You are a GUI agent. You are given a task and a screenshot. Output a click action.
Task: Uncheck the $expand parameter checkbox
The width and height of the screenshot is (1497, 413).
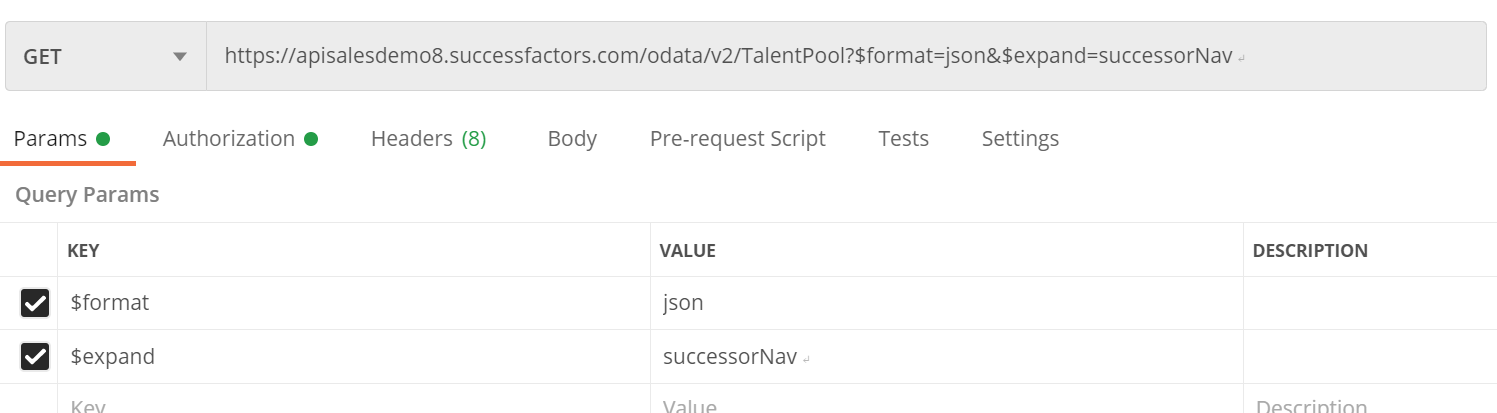coord(35,356)
